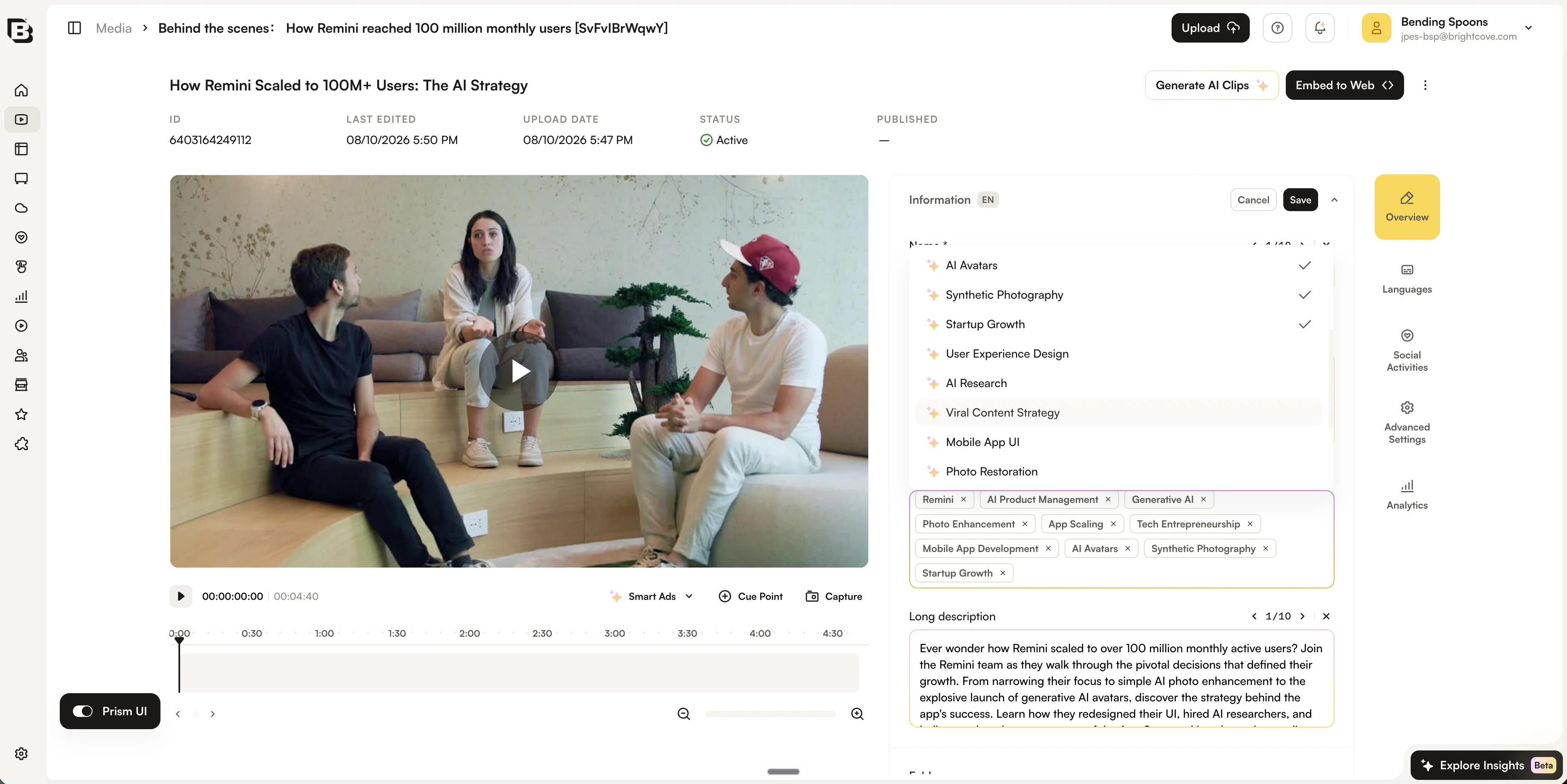This screenshot has width=1567, height=784.
Task: Click the timeline zoom slider
Action: pos(770,714)
